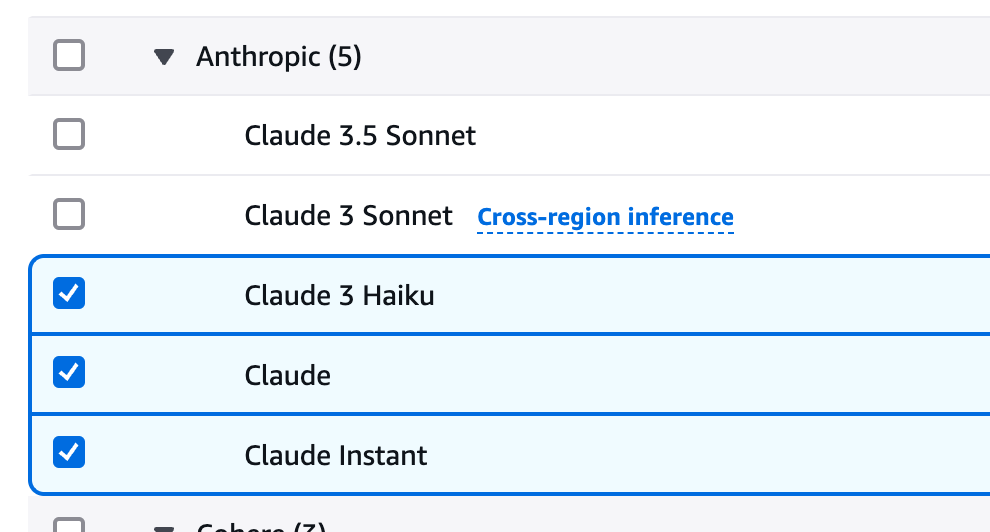Click empty area right of Claude 3 Haiku name
Viewport: 990px width, 532px height.
[x=700, y=295]
